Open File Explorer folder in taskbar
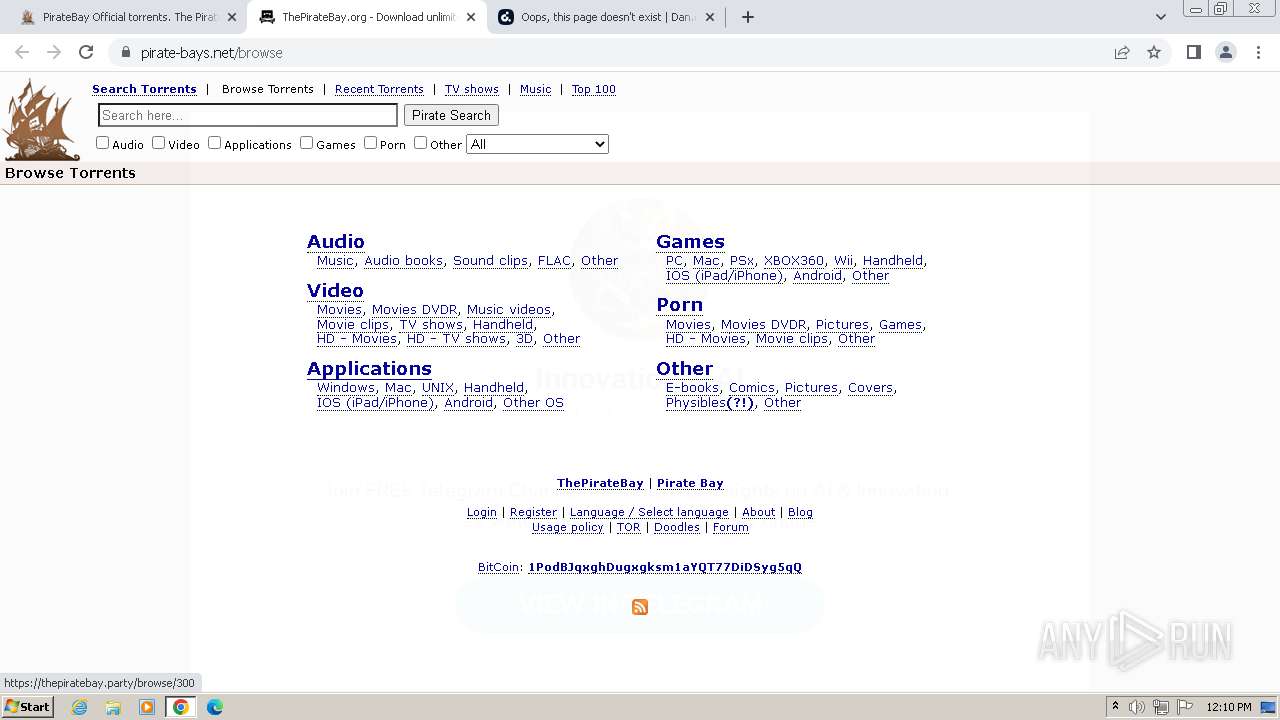 113,707
